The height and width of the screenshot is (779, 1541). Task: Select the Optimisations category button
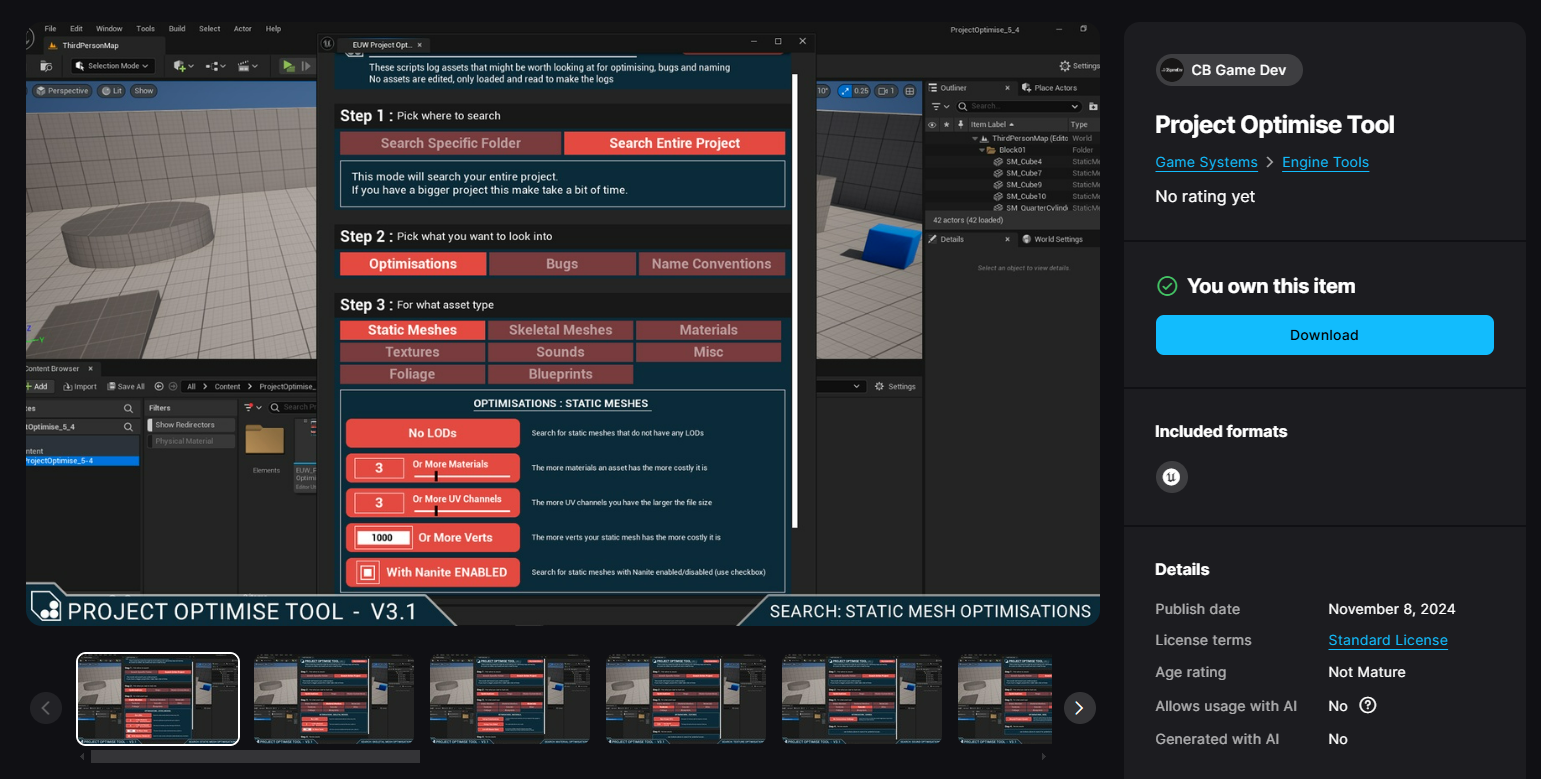click(413, 264)
